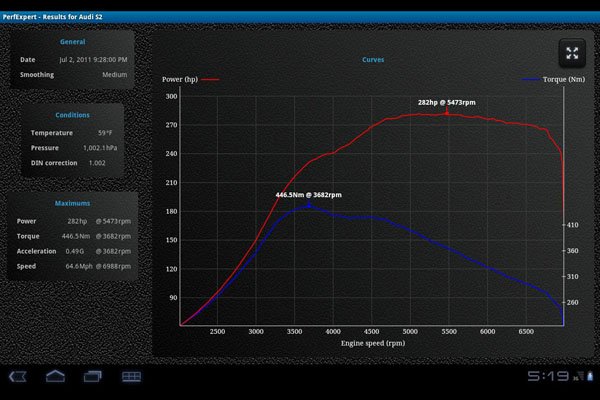Click the '300' tick on power axis
Viewport: 600px width, 400px height.
171,96
